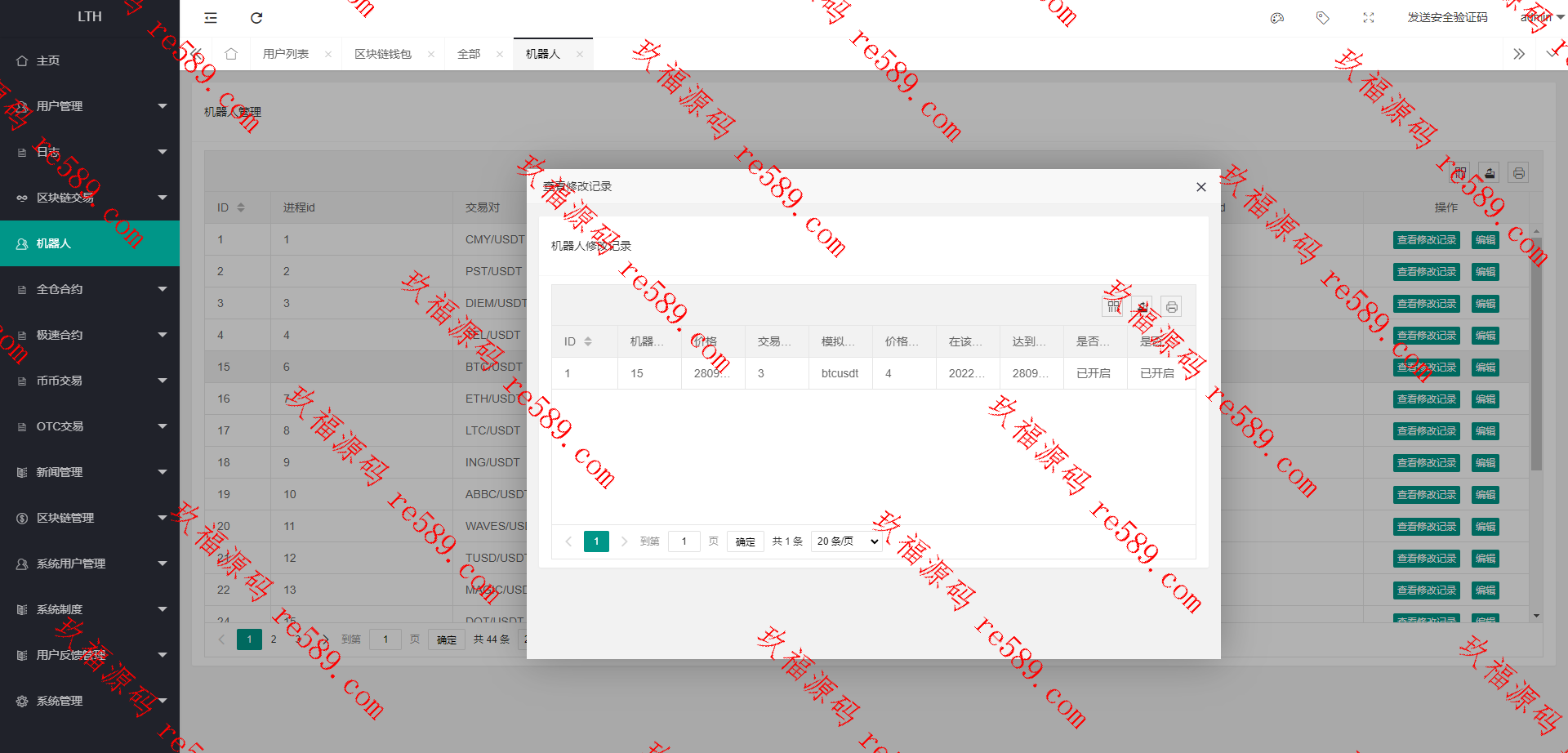Close the 机器人 tab
The width and height of the screenshot is (1568, 753).
point(580,55)
